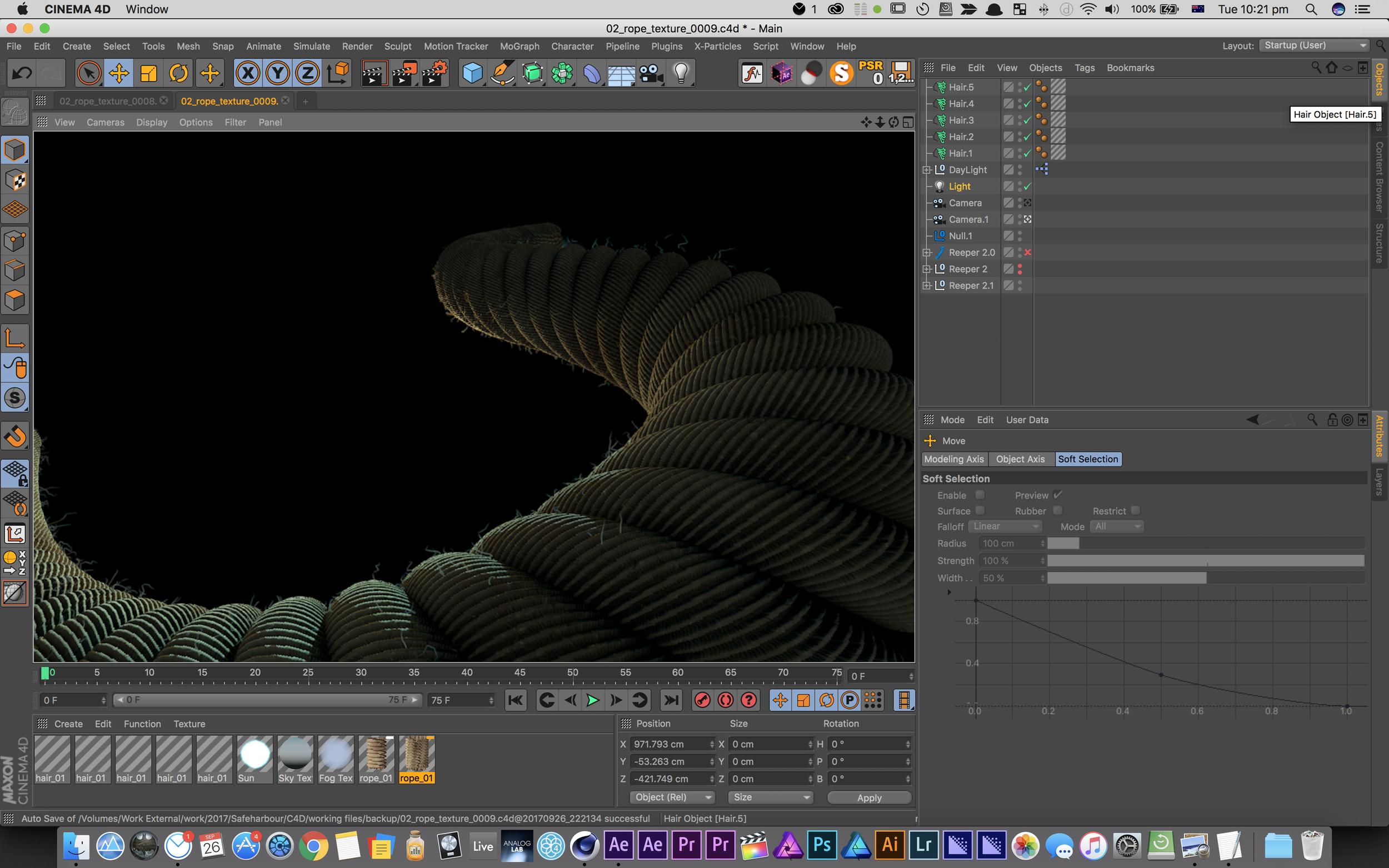Select the Live Selection tool
The width and height of the screenshot is (1389, 868).
pyautogui.click(x=88, y=73)
